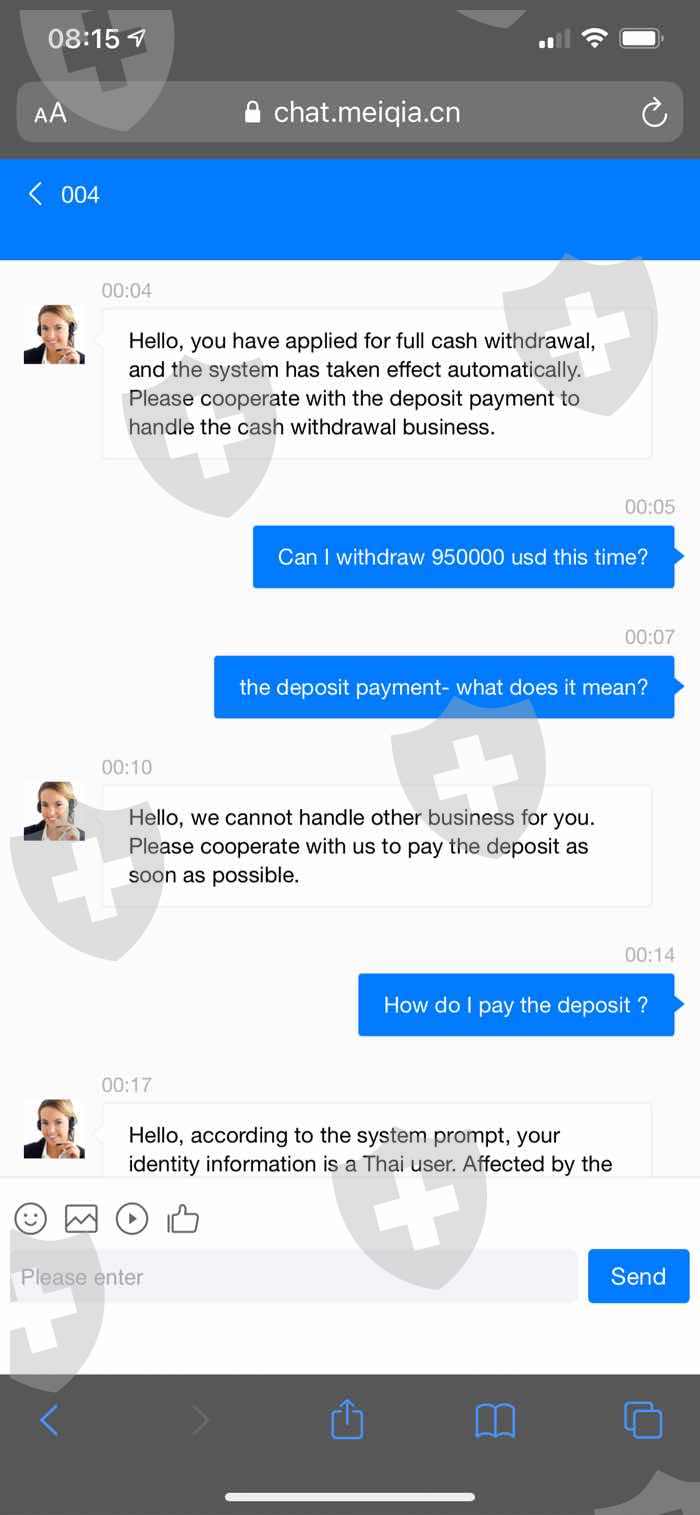Go back using Safari's back arrow
700x1515 pixels.
coord(49,1420)
